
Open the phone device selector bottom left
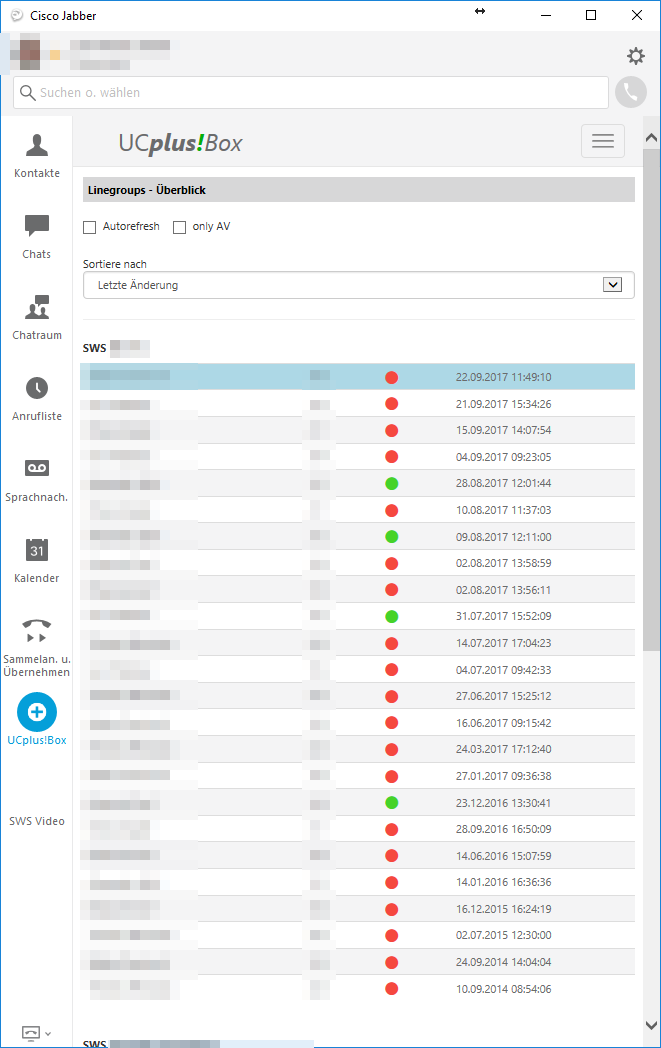pos(36,1033)
